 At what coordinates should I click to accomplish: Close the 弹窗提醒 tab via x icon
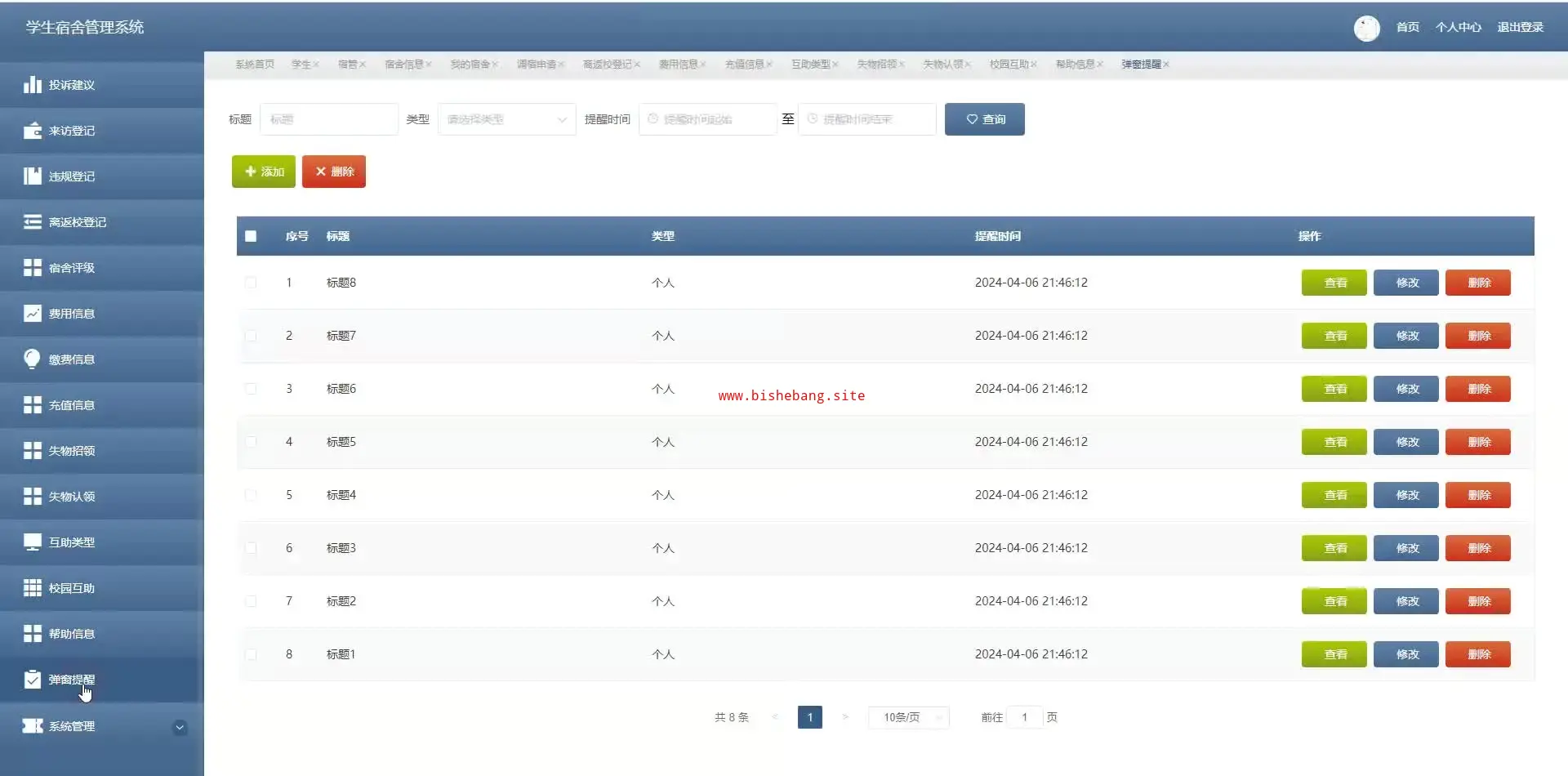pyautogui.click(x=1165, y=65)
